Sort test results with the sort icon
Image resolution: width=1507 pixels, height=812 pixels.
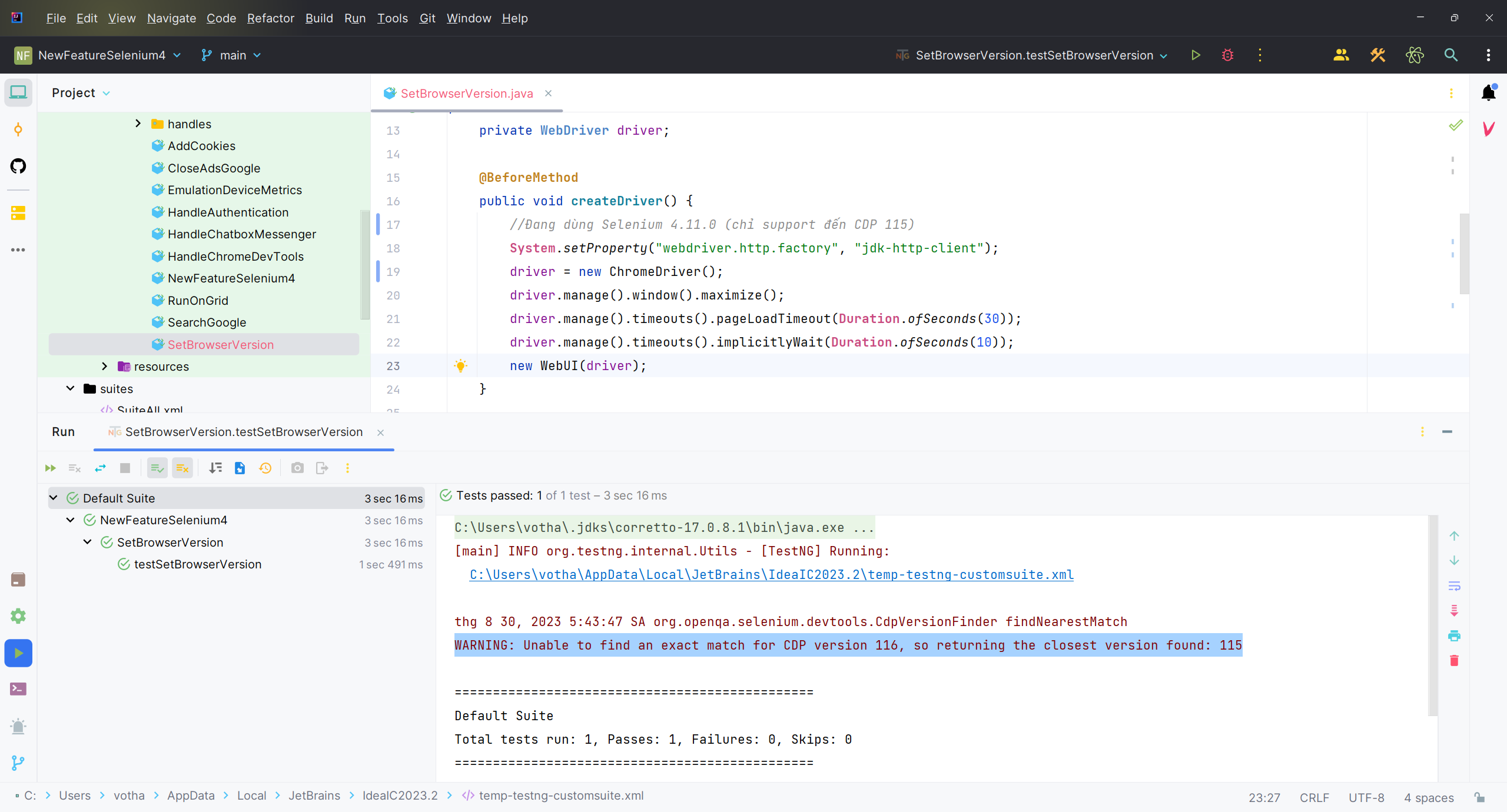click(x=215, y=468)
